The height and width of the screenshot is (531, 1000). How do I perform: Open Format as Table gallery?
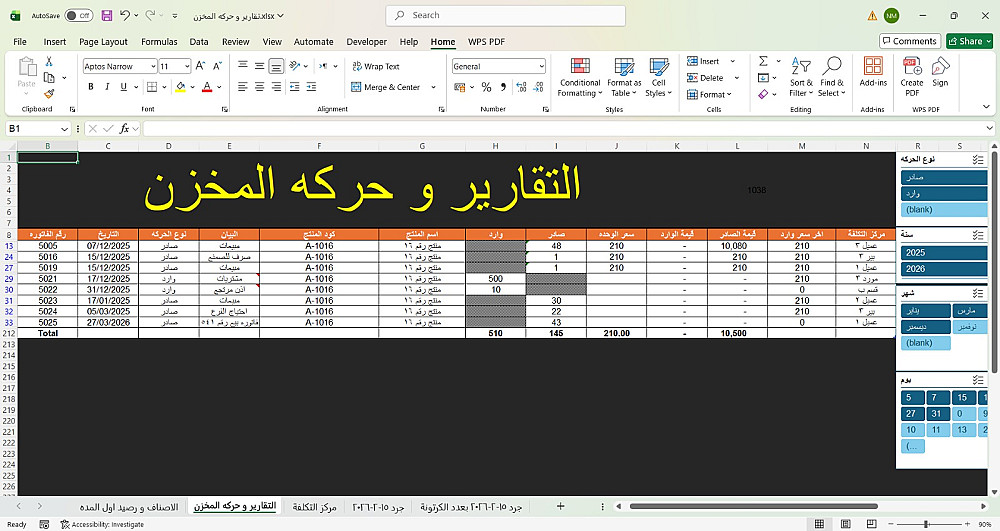coord(624,77)
